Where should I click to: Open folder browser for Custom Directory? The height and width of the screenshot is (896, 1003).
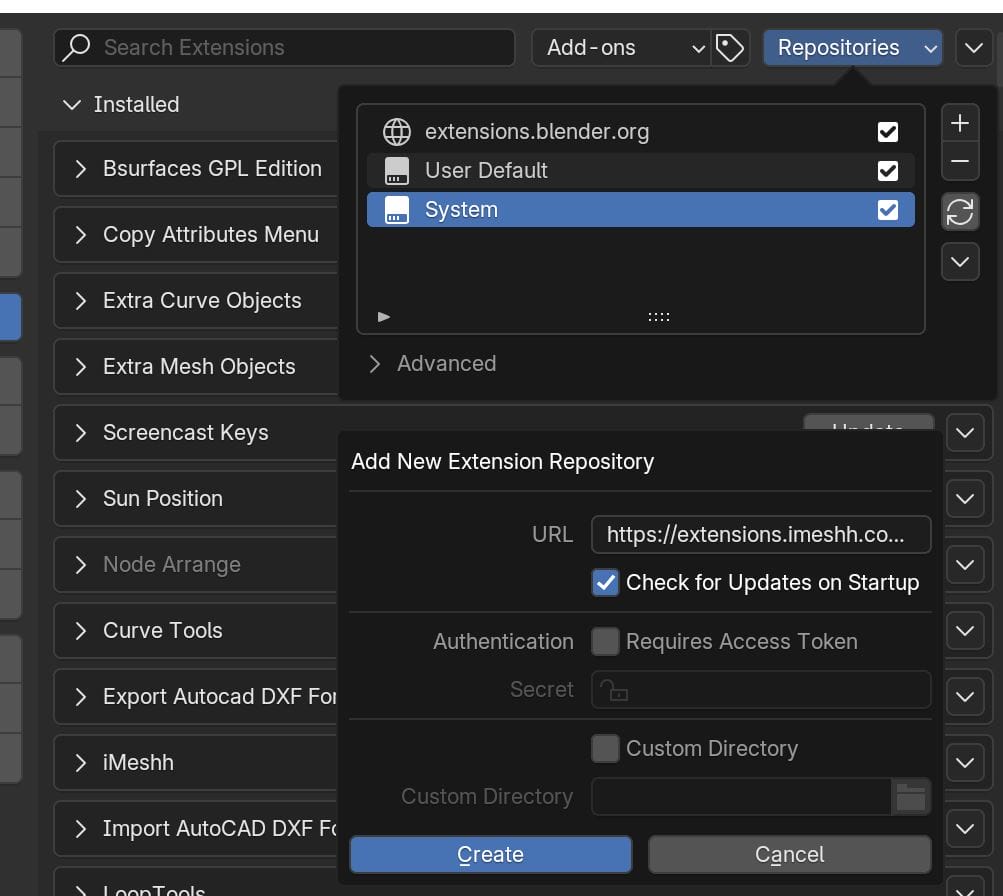point(911,797)
